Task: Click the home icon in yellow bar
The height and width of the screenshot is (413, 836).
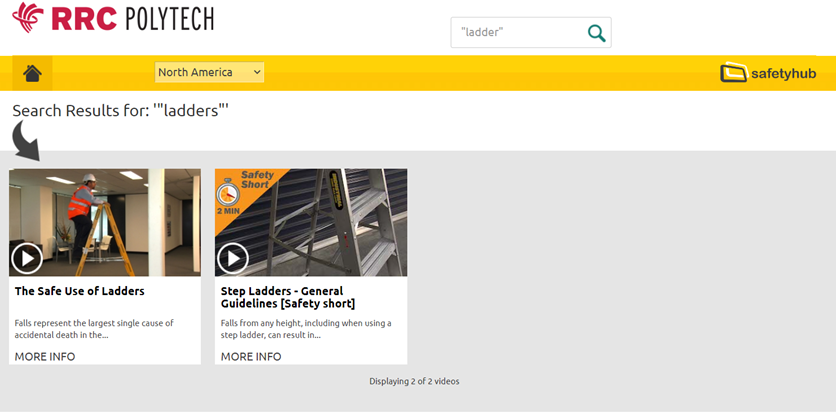Action: [32, 73]
